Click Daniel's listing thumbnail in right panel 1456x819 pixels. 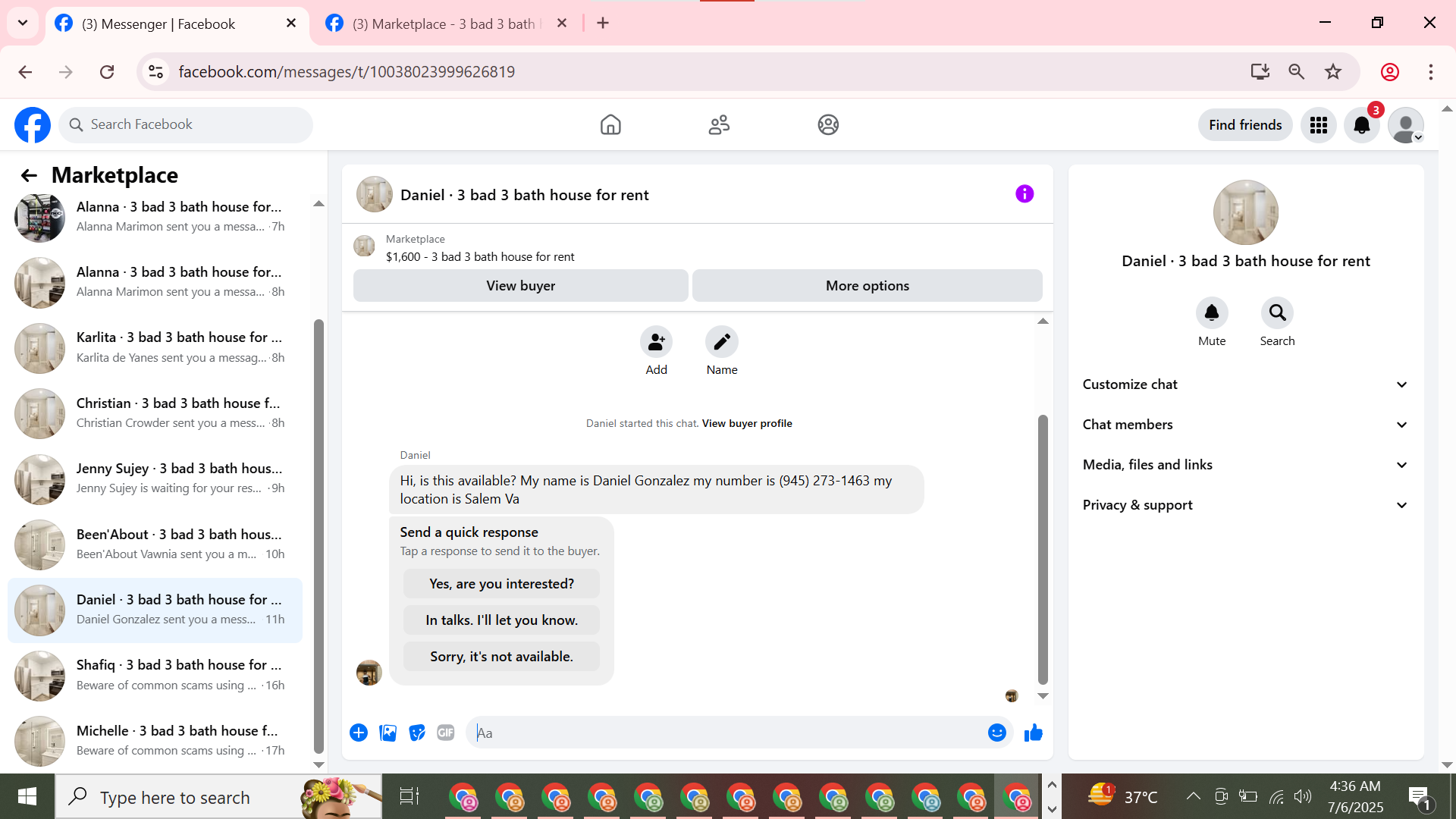1246,212
